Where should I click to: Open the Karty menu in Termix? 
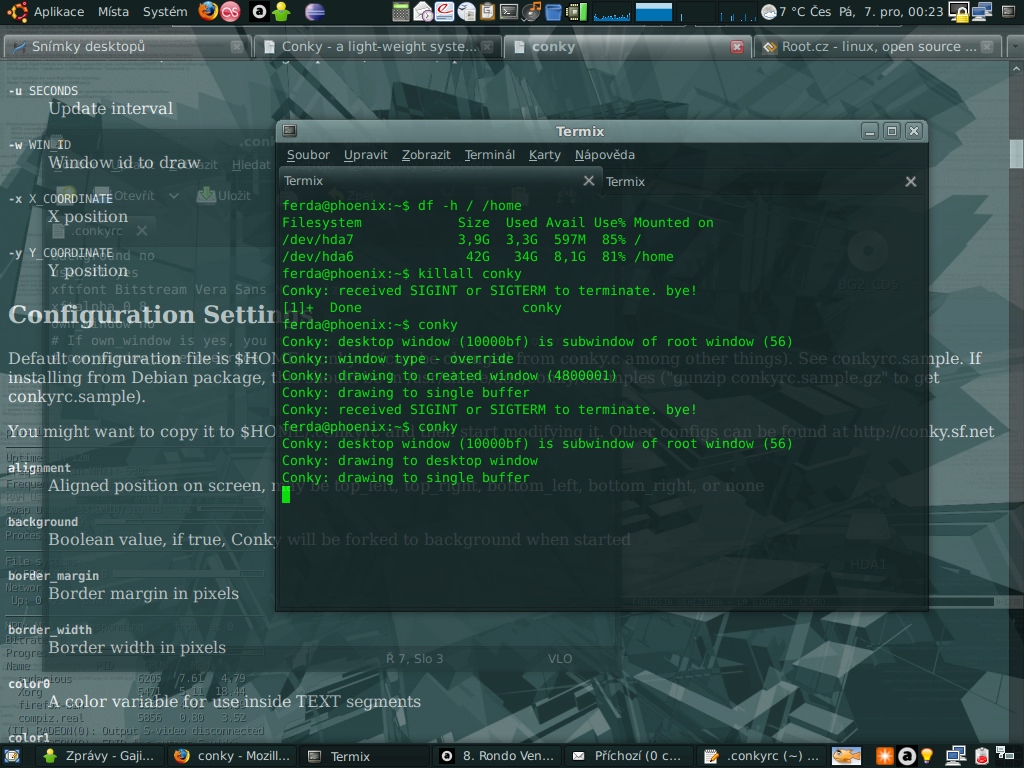click(545, 155)
